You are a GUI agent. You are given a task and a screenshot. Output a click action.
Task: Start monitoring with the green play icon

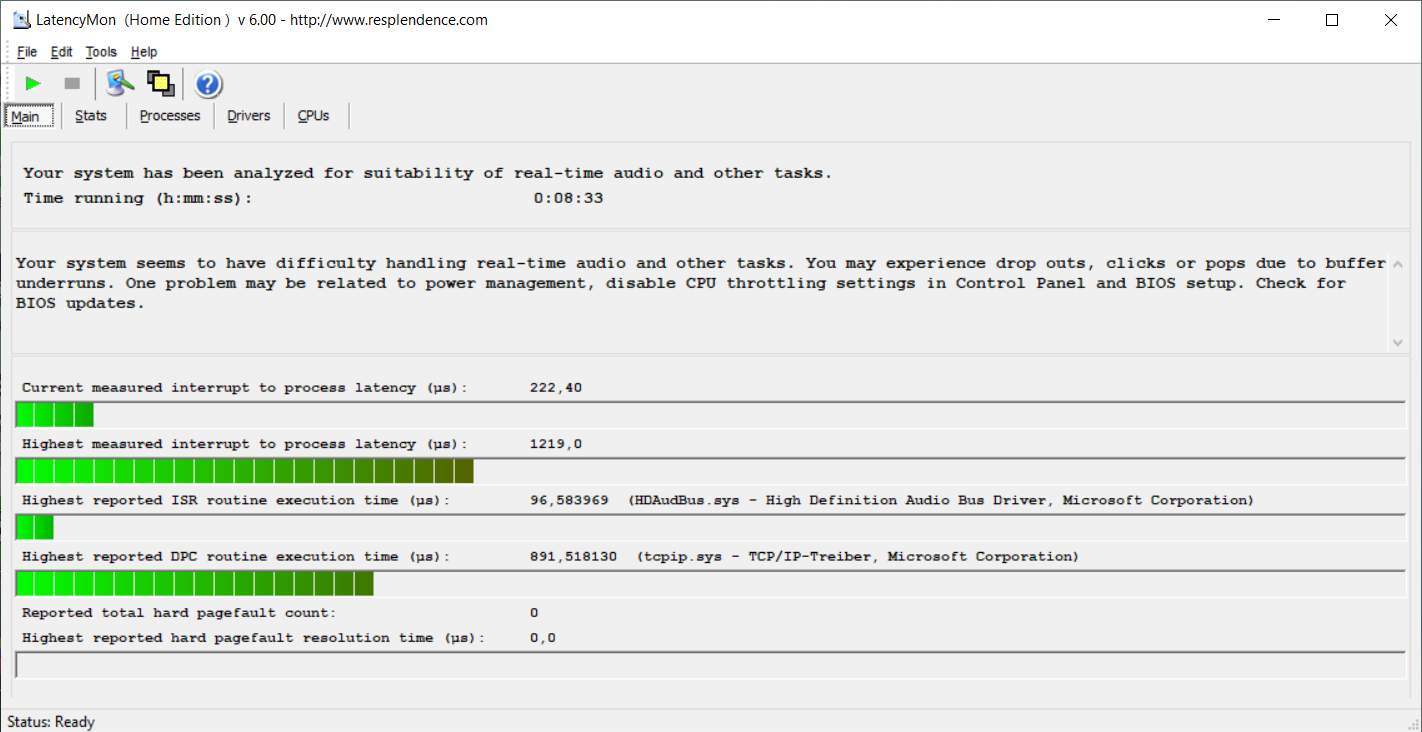coord(33,84)
